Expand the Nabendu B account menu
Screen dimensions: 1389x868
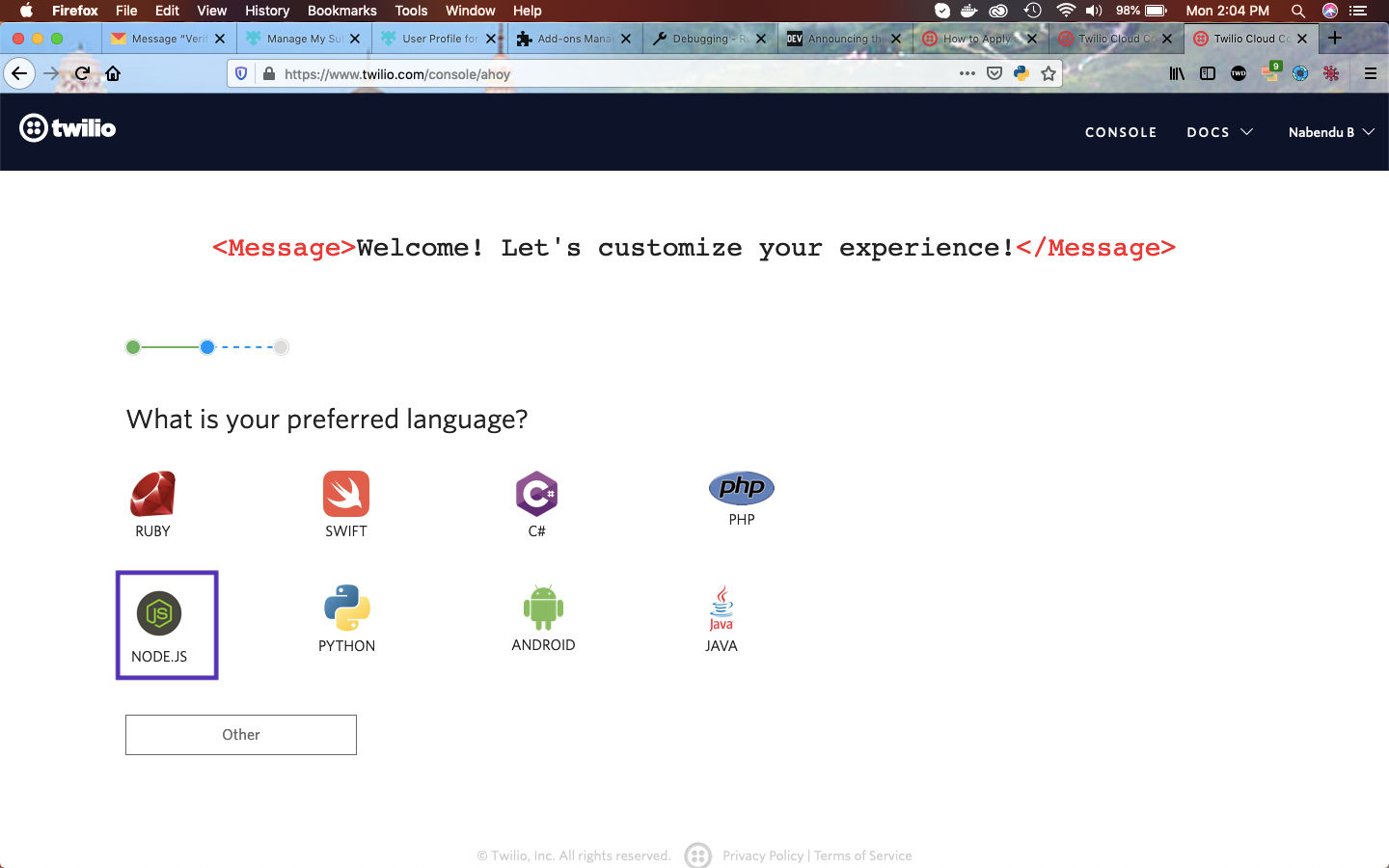pos(1331,132)
